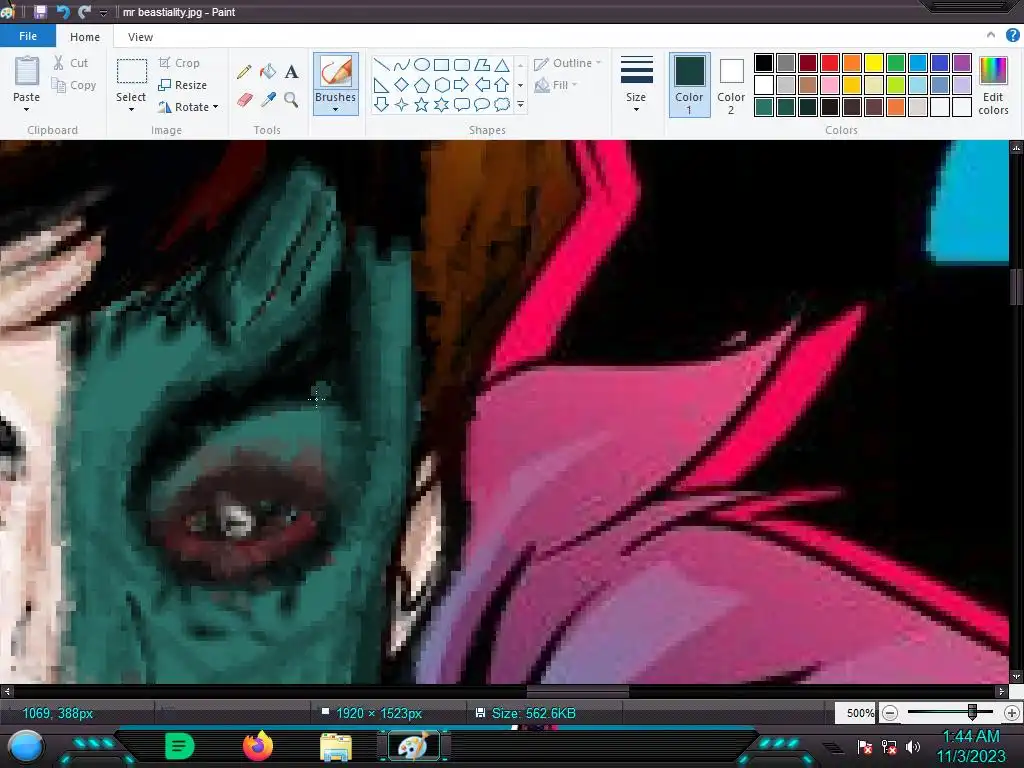Select the Fill with color bucket tool

point(268,71)
